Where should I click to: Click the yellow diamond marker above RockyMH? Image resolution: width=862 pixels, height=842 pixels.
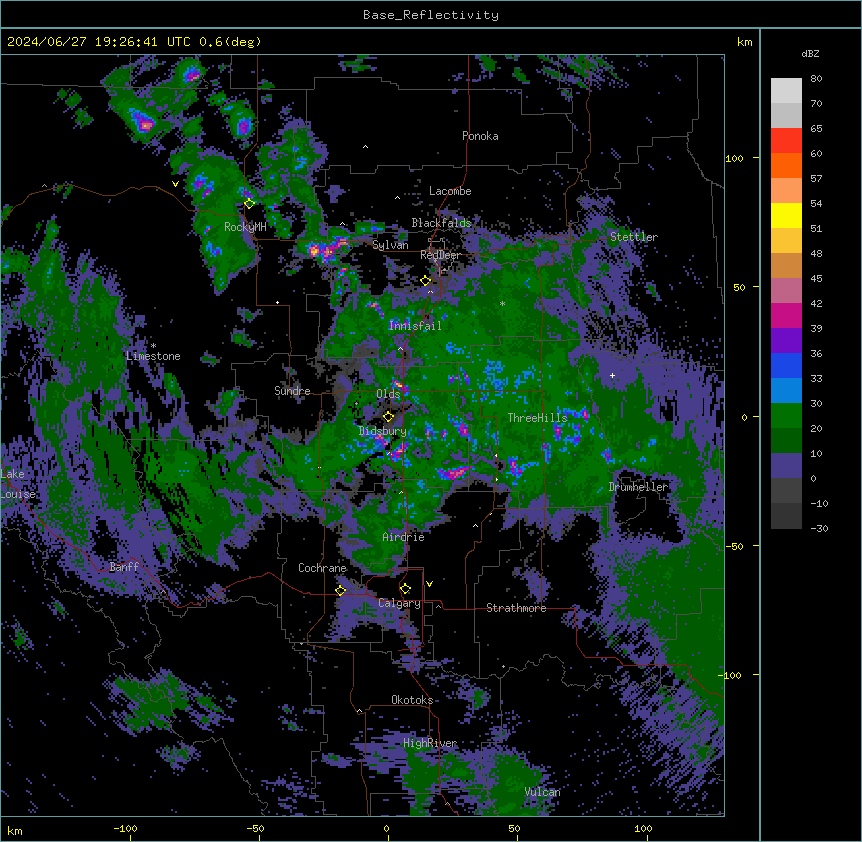point(249,204)
